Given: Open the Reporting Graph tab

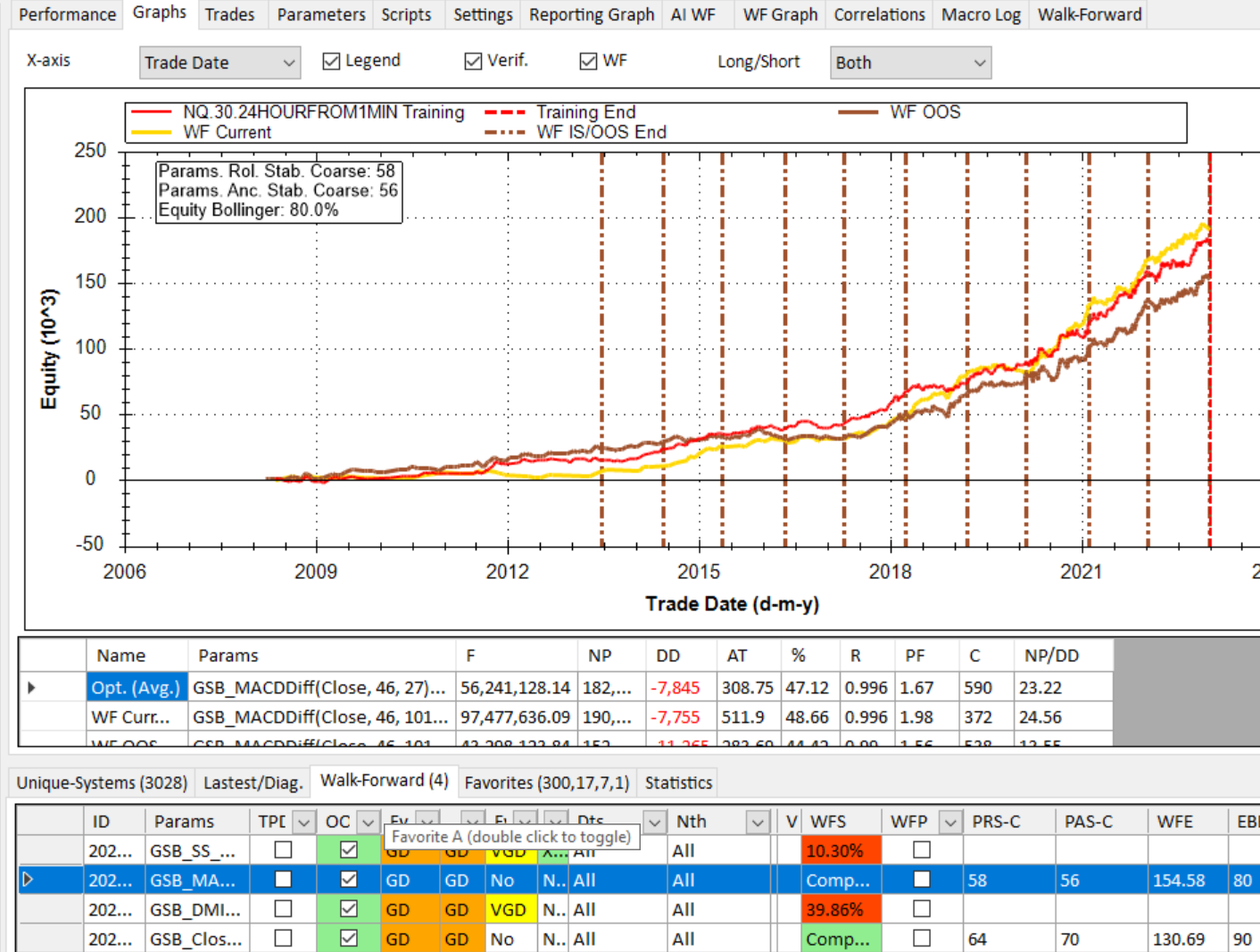Looking at the screenshot, I should point(591,15).
